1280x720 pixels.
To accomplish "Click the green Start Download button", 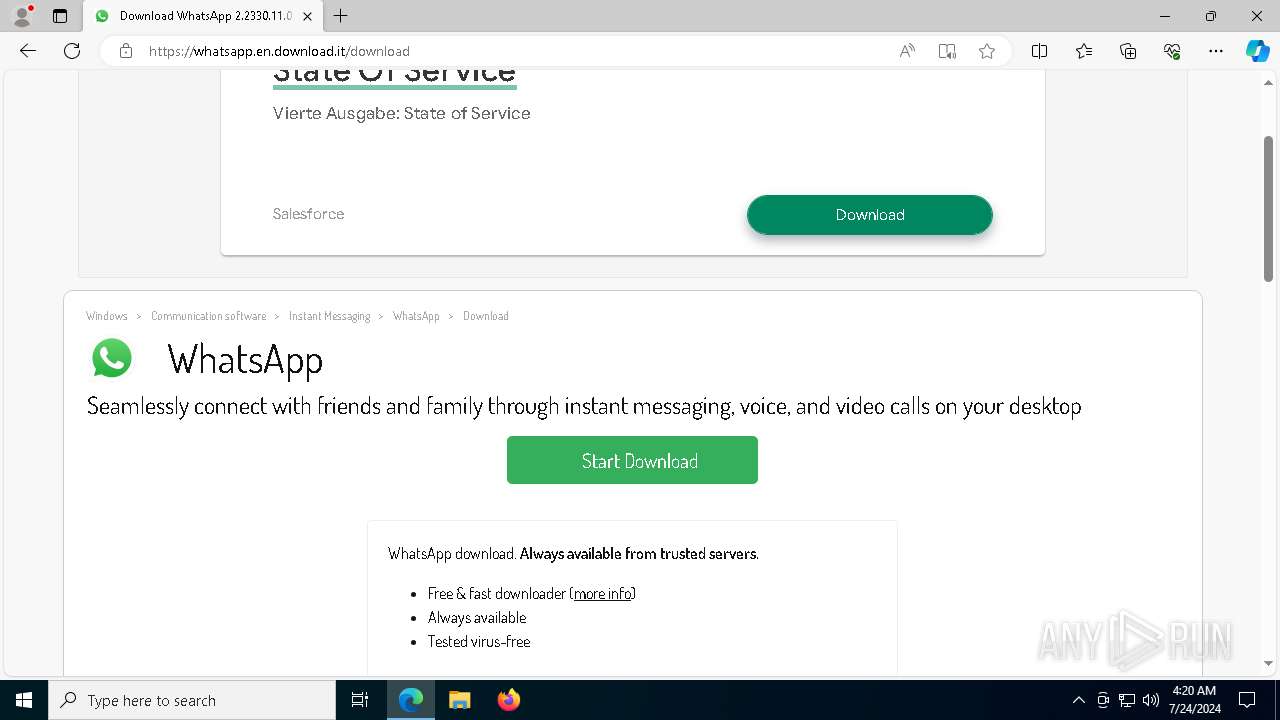I will tap(632, 460).
